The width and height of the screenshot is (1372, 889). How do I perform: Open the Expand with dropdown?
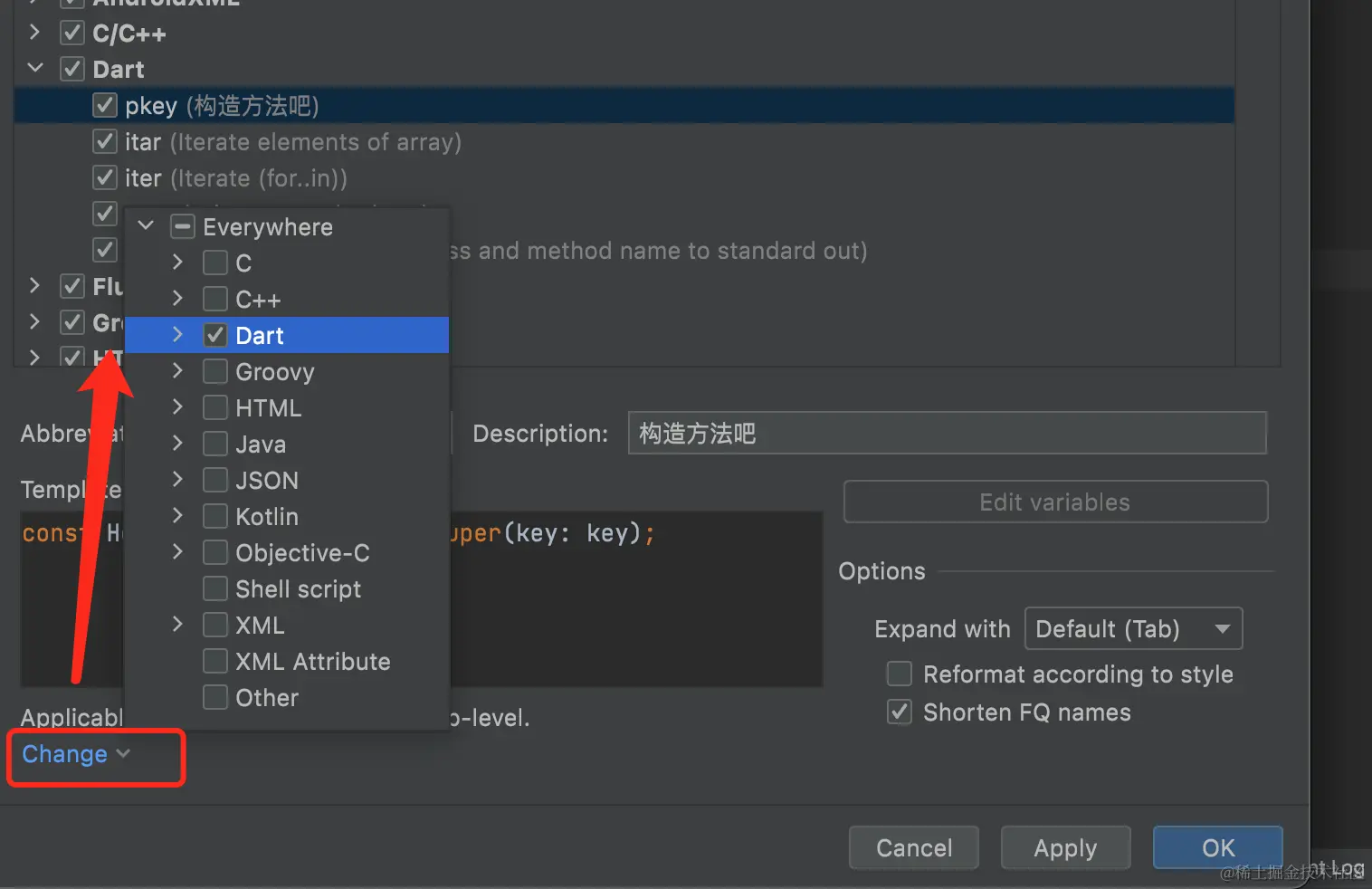click(1133, 629)
